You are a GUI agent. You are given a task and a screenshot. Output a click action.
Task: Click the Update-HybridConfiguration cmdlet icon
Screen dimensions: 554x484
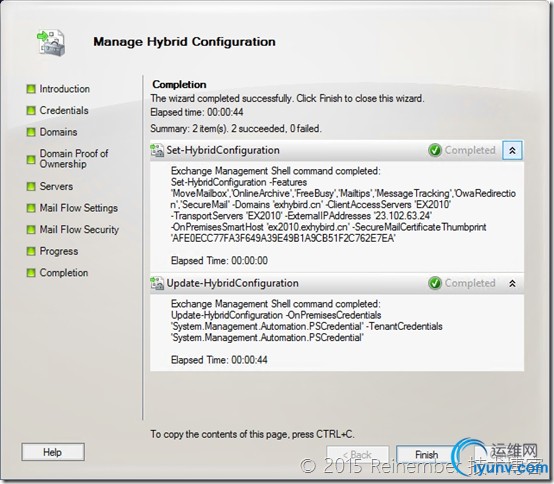tap(157, 283)
